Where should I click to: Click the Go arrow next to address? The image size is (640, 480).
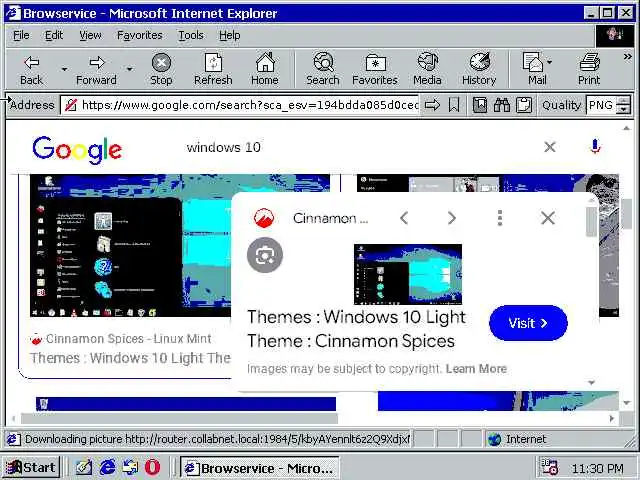click(x=432, y=105)
